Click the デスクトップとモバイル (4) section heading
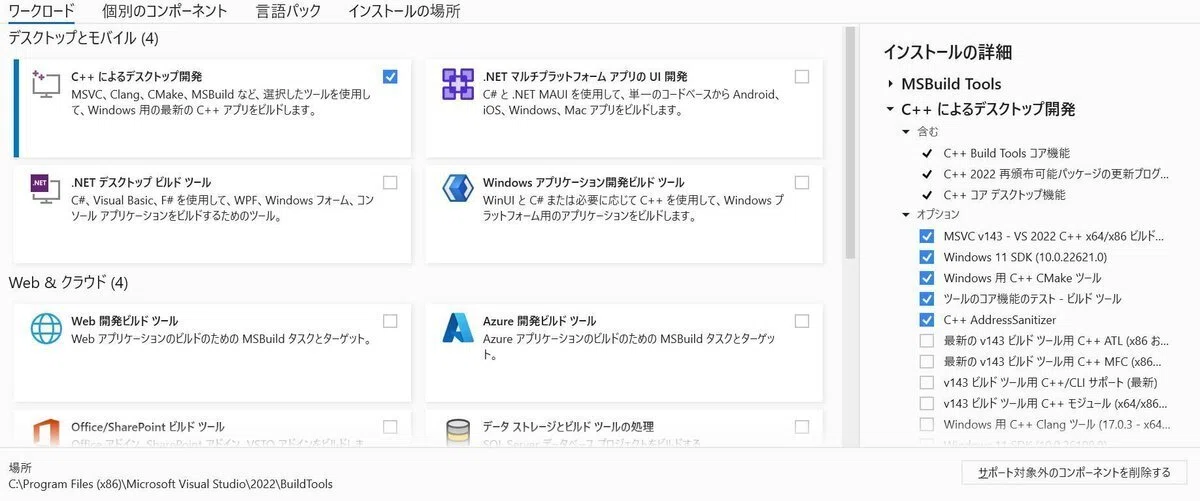Viewport: 1200px width, 501px height. [x=84, y=38]
